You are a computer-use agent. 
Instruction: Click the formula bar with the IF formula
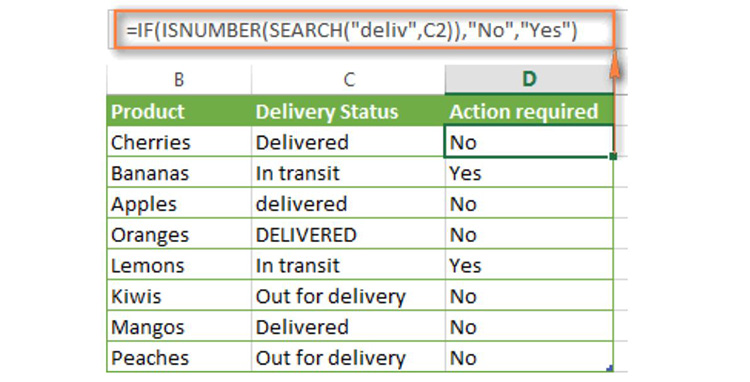click(x=364, y=30)
